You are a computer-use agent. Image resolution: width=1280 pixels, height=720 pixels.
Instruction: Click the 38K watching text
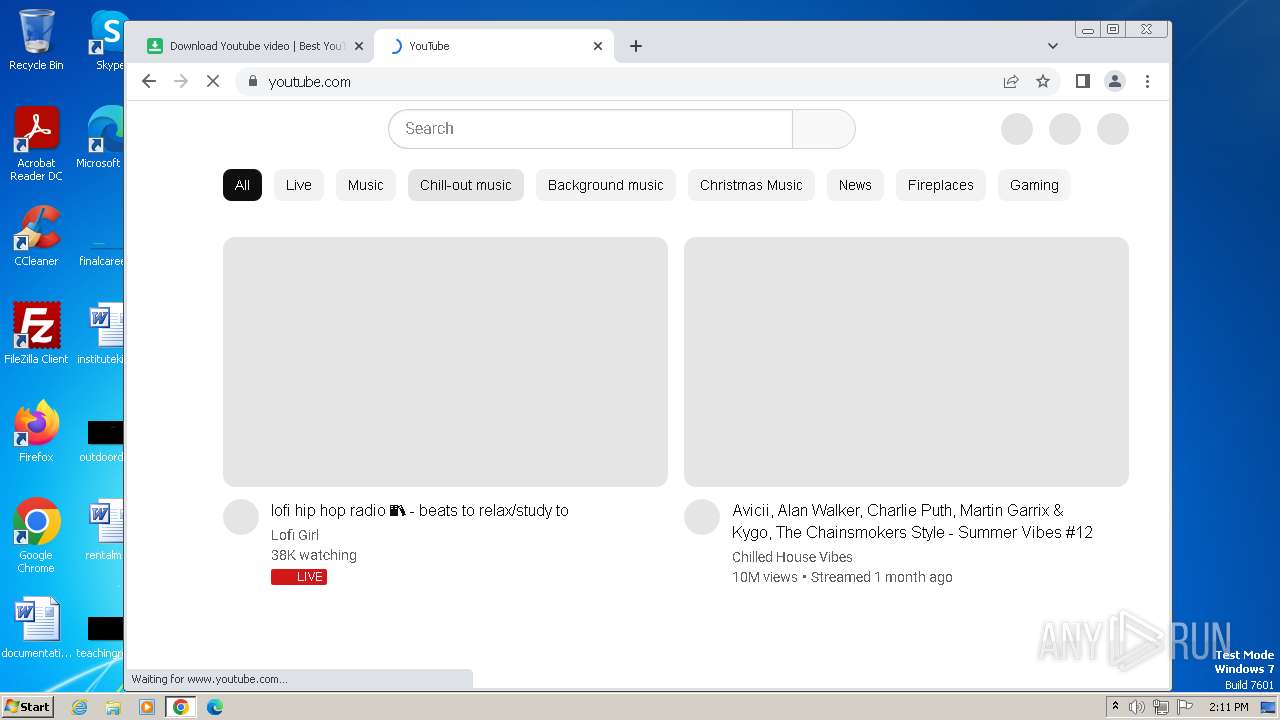pos(314,555)
